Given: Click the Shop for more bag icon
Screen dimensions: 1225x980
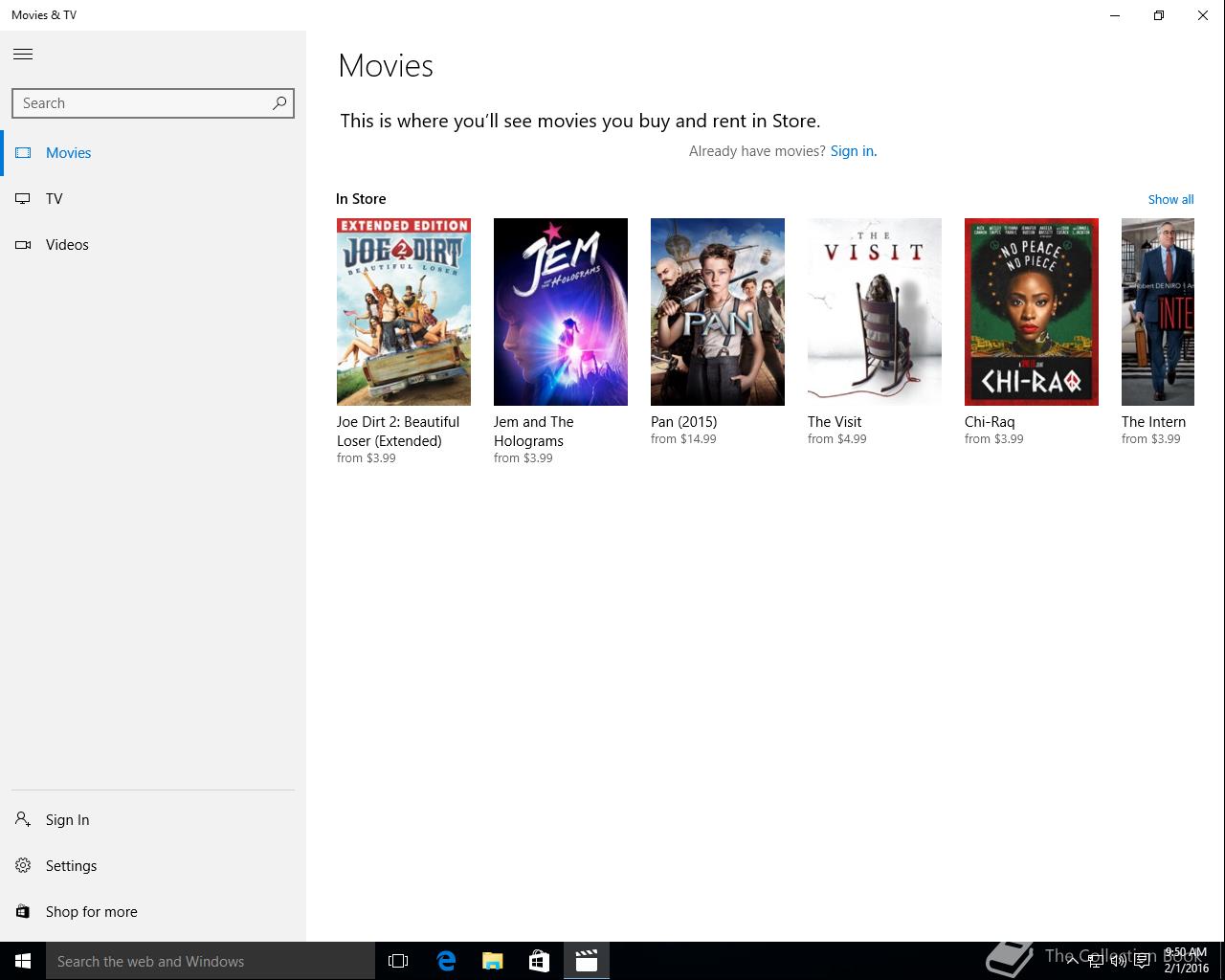Looking at the screenshot, I should [23, 912].
